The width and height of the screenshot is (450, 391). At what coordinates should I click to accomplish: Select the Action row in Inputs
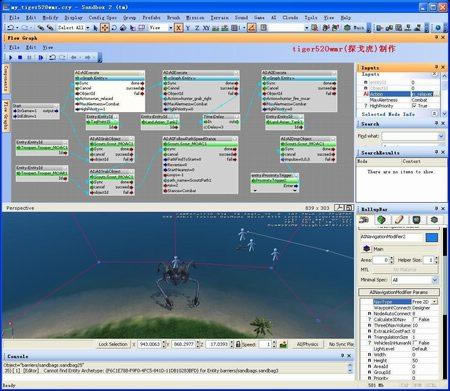point(401,94)
